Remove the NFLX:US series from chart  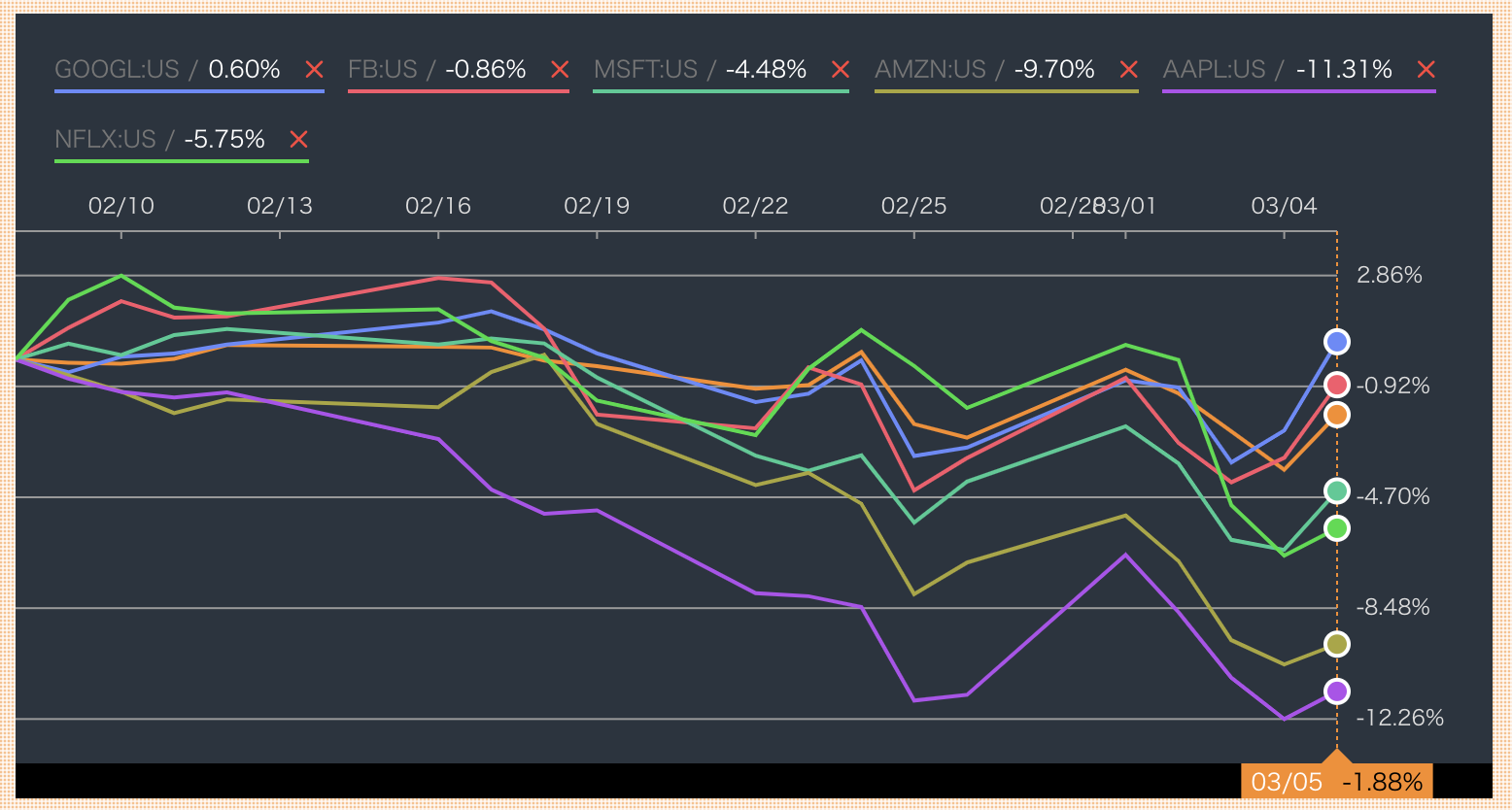[x=298, y=140]
